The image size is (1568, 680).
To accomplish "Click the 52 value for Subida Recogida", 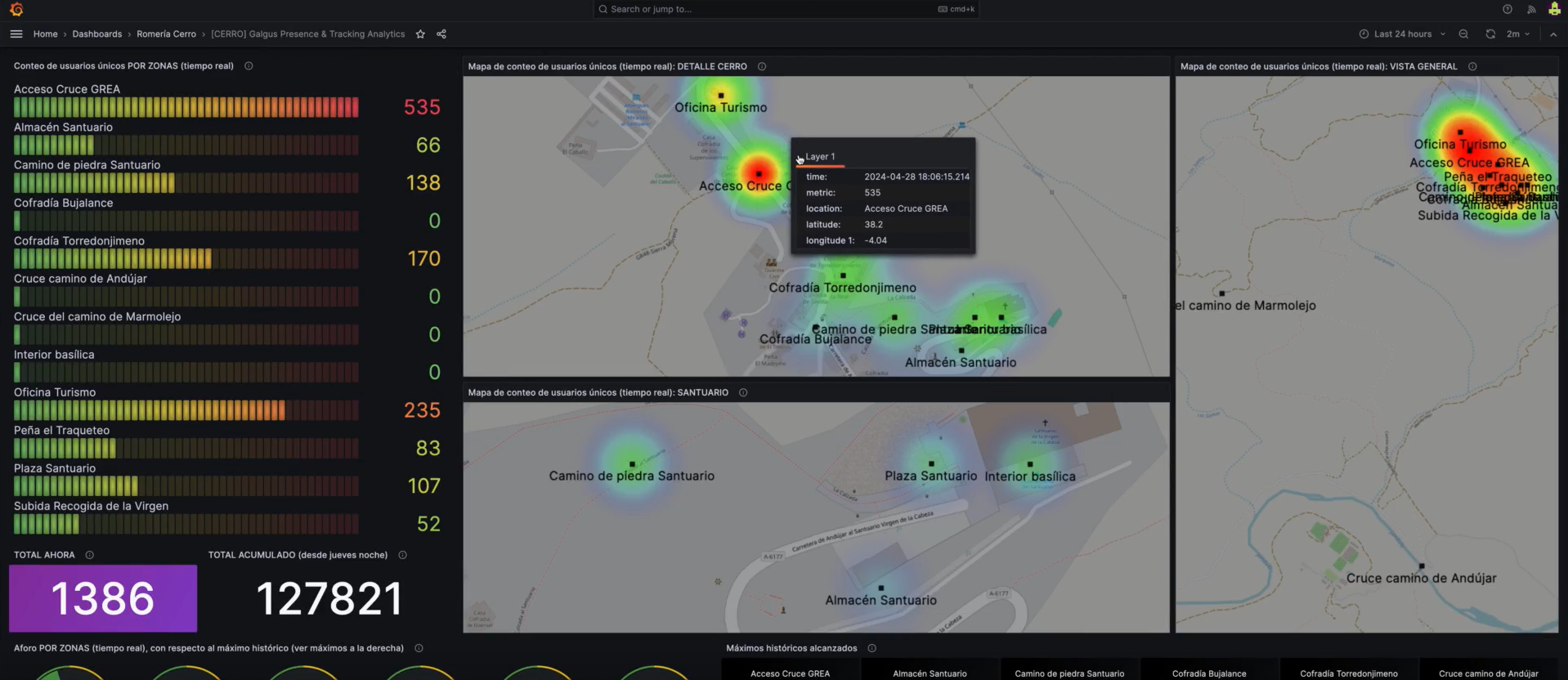I will pyautogui.click(x=428, y=524).
